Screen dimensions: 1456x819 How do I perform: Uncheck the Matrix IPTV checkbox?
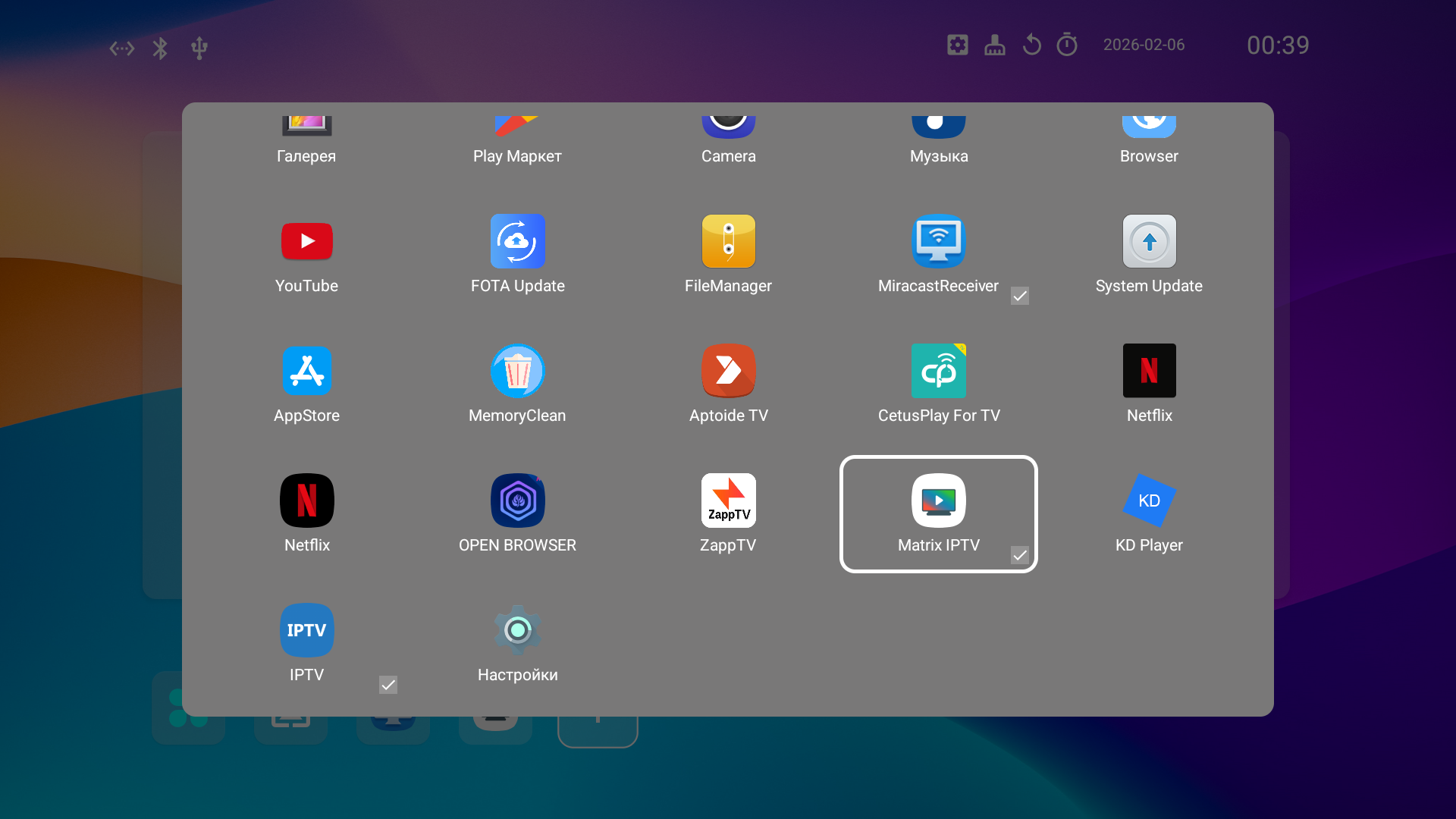click(1020, 556)
